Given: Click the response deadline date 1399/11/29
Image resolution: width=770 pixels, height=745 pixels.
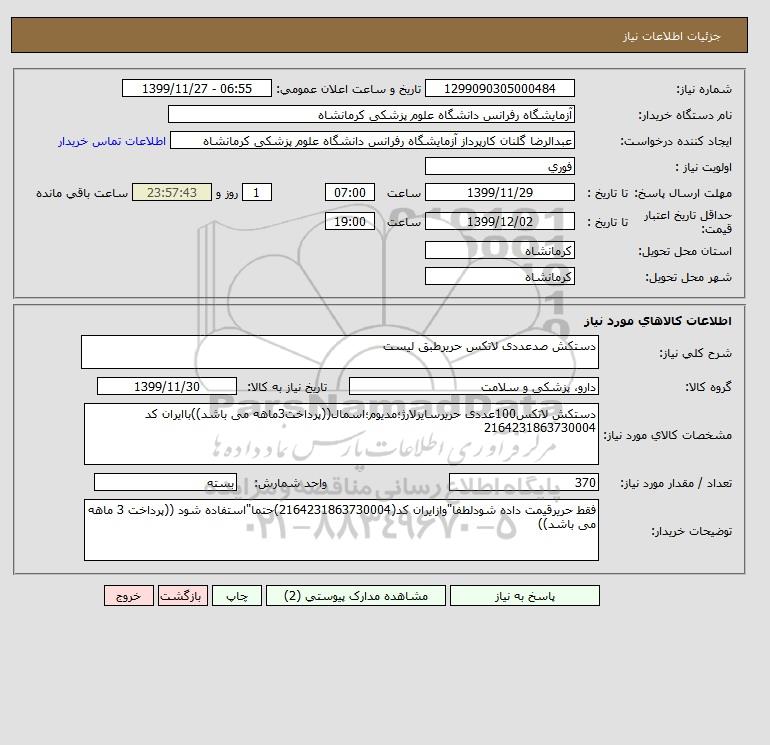Looking at the screenshot, I should [x=500, y=193].
